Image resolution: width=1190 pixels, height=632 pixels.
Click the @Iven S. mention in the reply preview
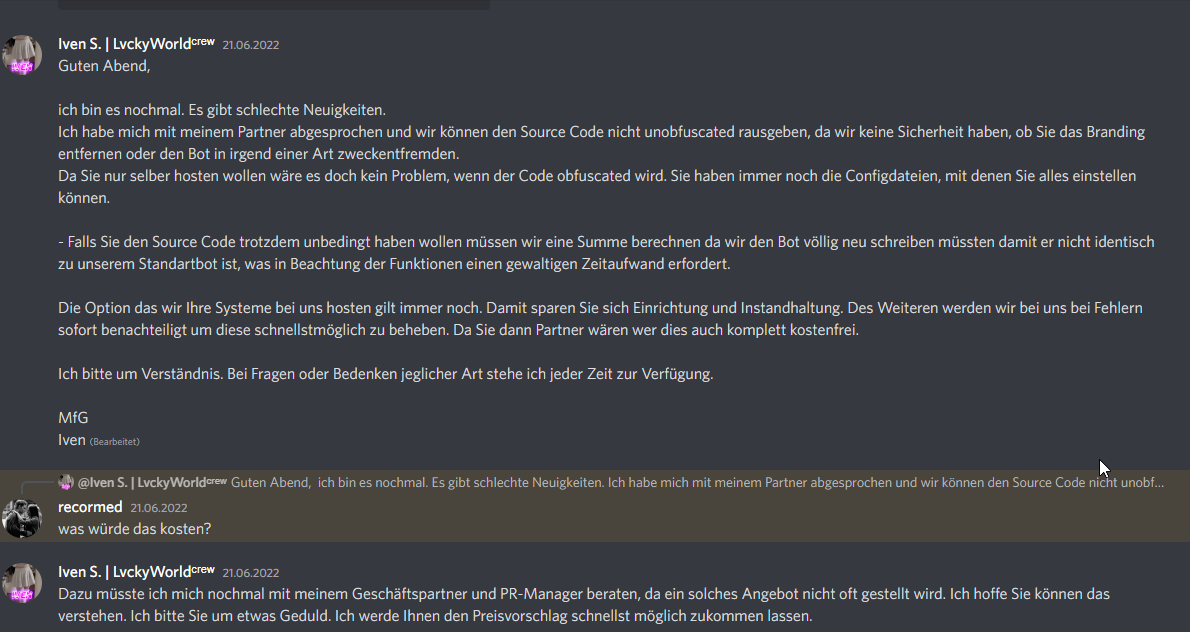tap(153, 483)
